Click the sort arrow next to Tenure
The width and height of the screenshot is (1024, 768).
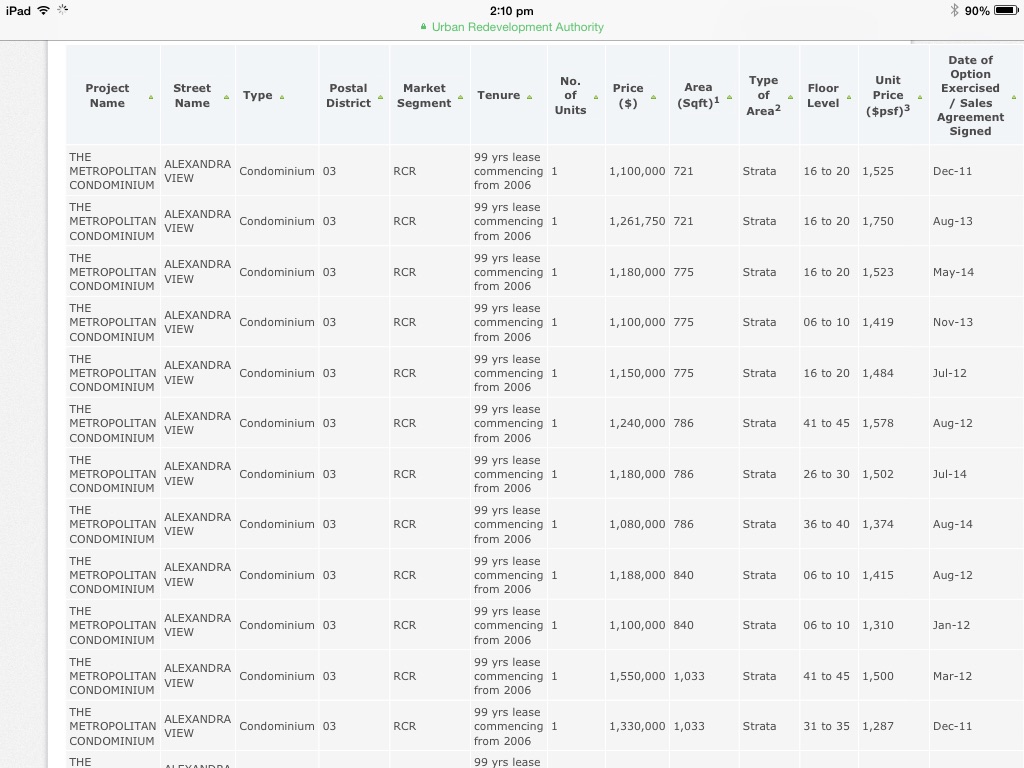point(529,97)
